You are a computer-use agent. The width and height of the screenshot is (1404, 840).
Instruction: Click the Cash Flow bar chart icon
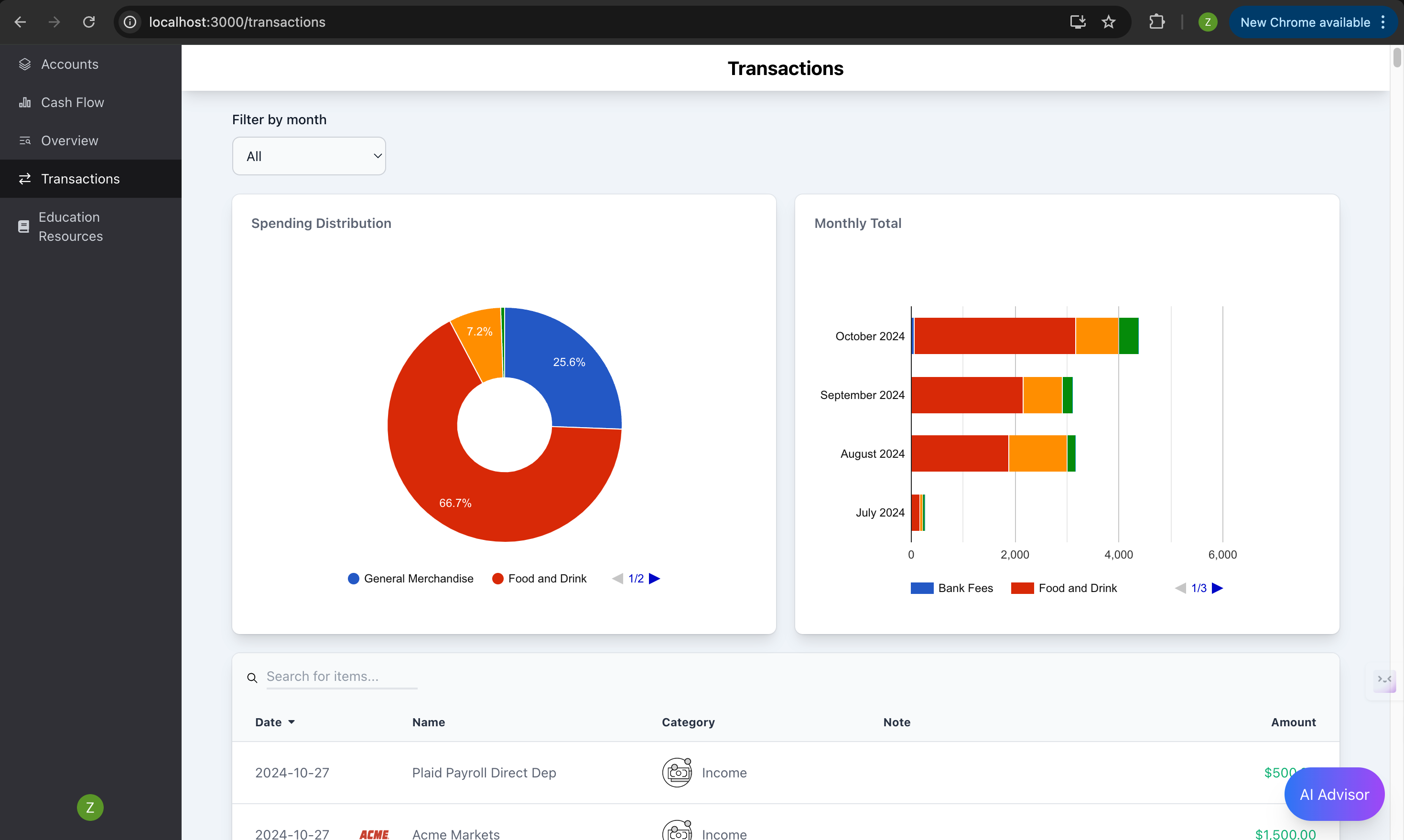pyautogui.click(x=24, y=102)
